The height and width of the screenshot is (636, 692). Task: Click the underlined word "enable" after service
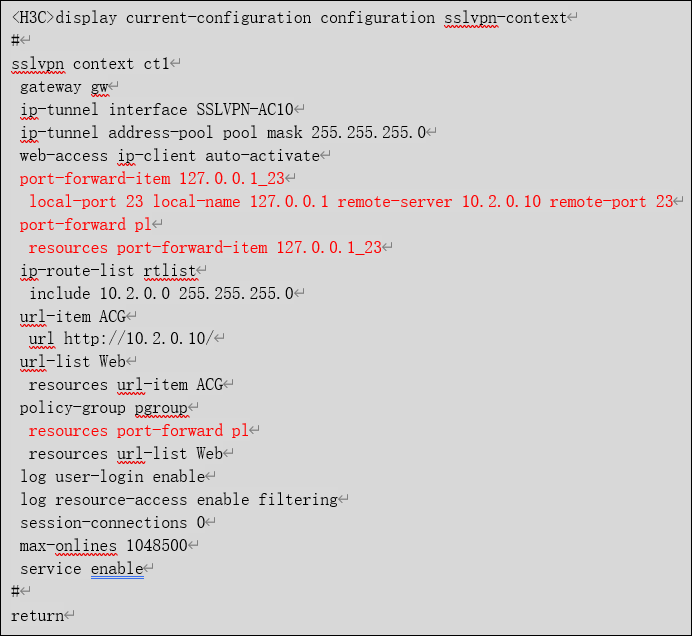tap(116, 569)
